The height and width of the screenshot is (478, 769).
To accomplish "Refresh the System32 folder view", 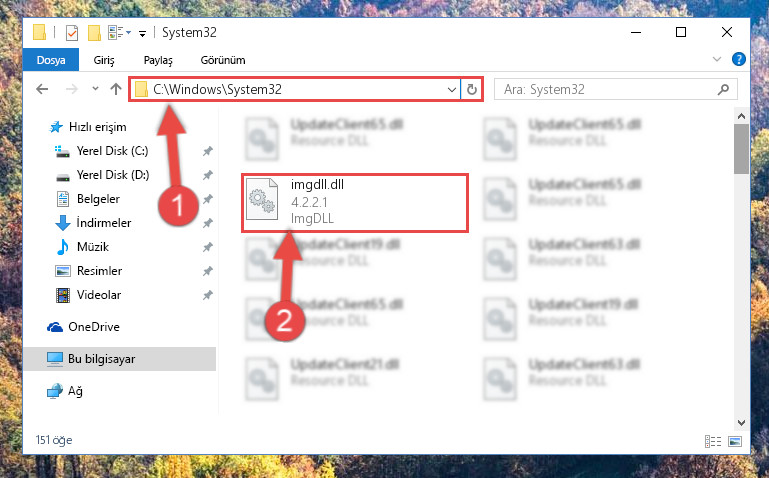I will [x=471, y=89].
